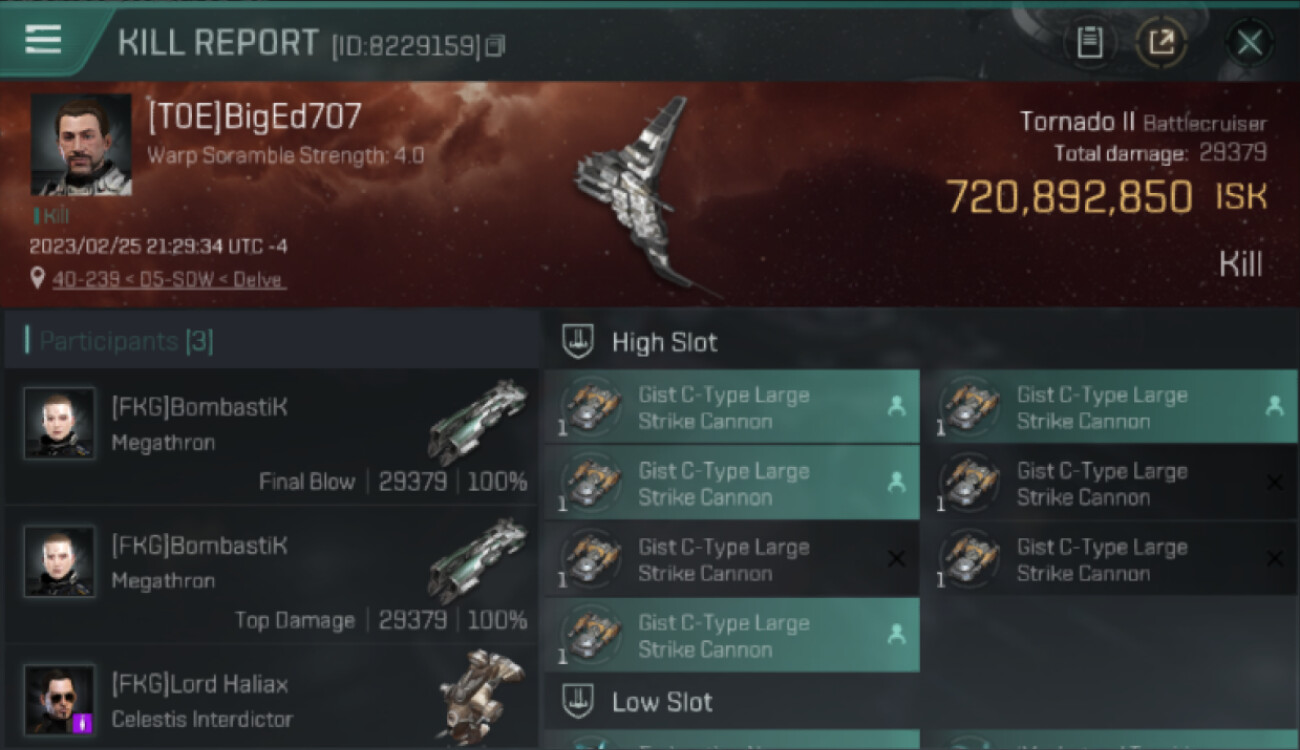
Task: Click the bottom-left Gist C-Type Strike Cannon module
Action: (x=732, y=635)
